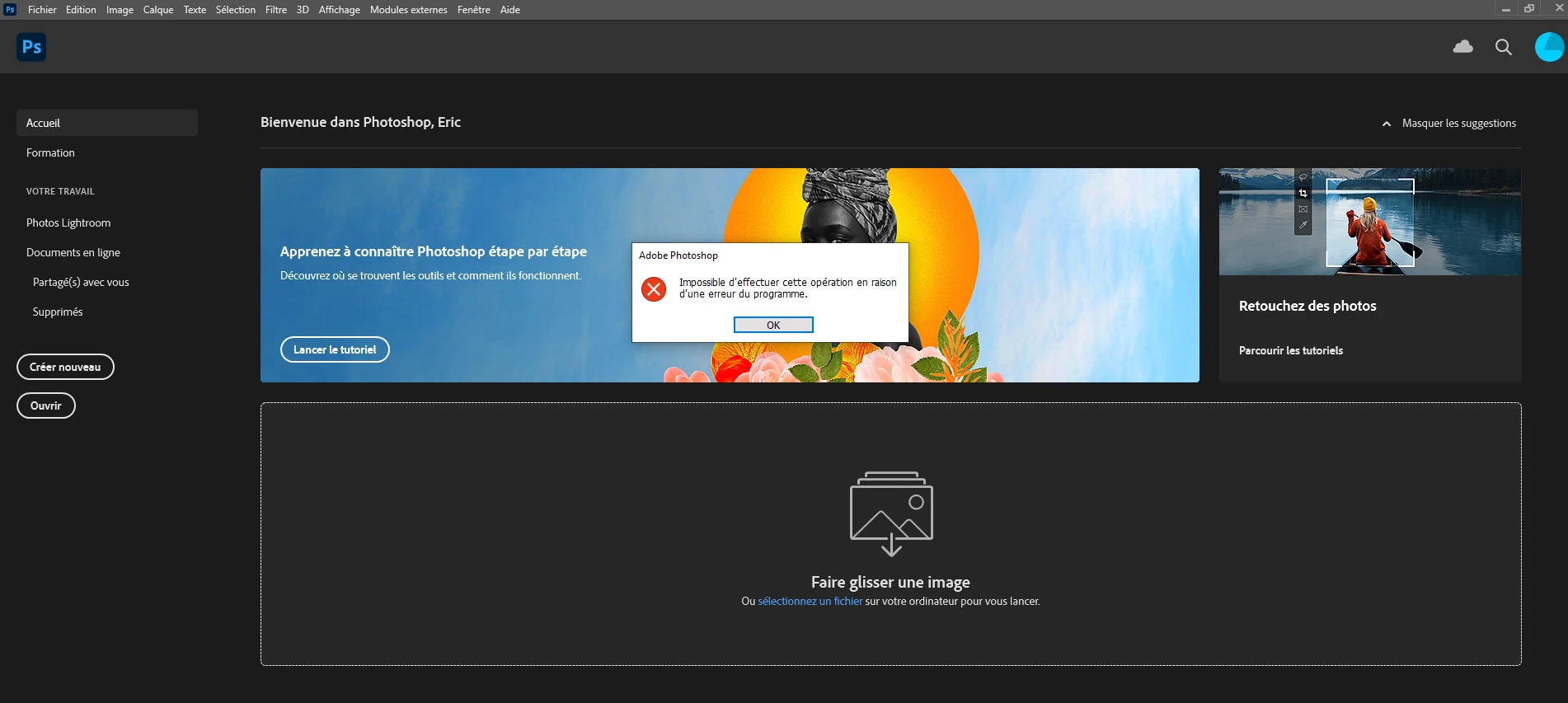Open the Creative Cloud sync status icon
The width and height of the screenshot is (1568, 703).
[x=1463, y=47]
